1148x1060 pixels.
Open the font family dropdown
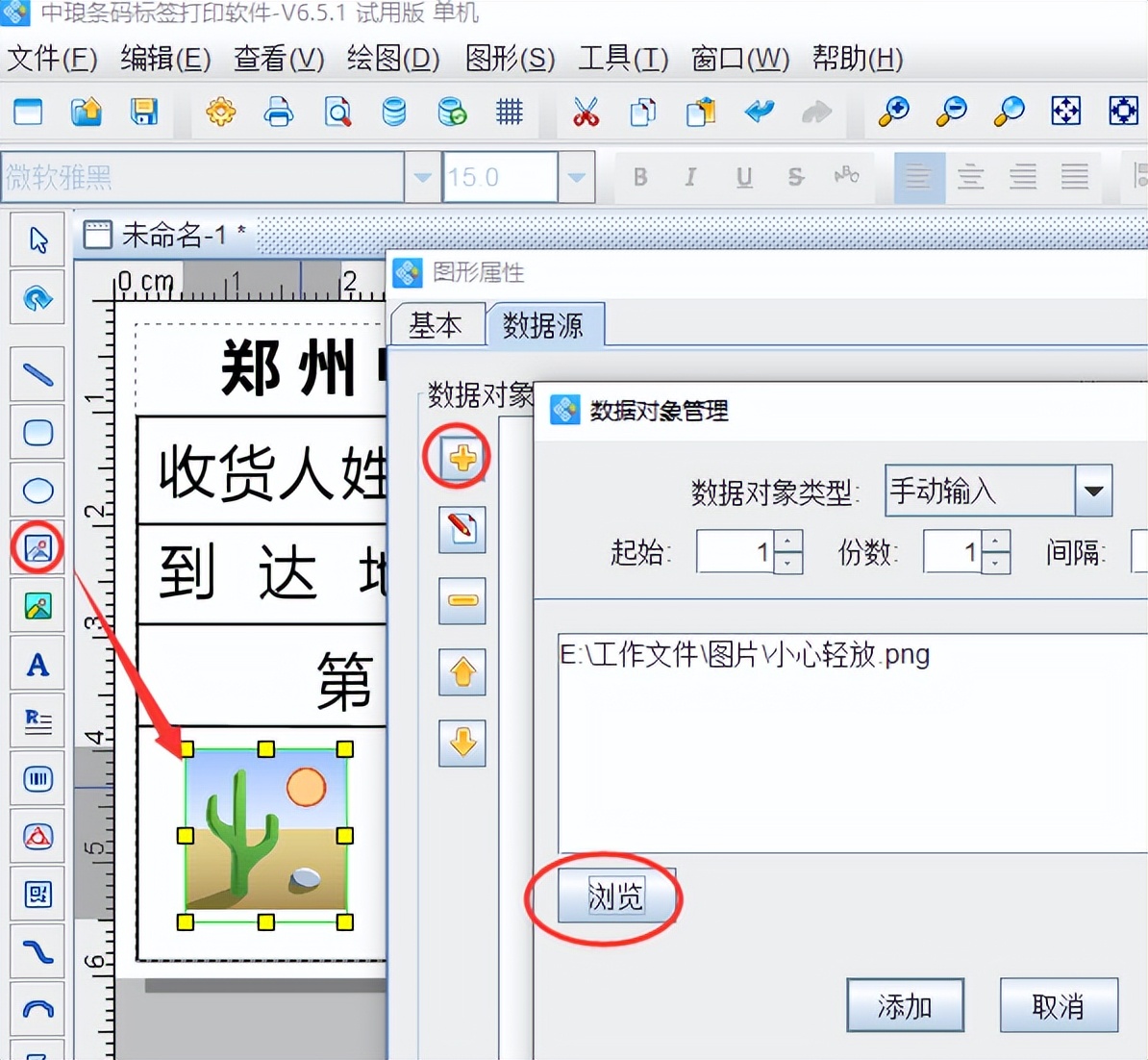click(421, 177)
